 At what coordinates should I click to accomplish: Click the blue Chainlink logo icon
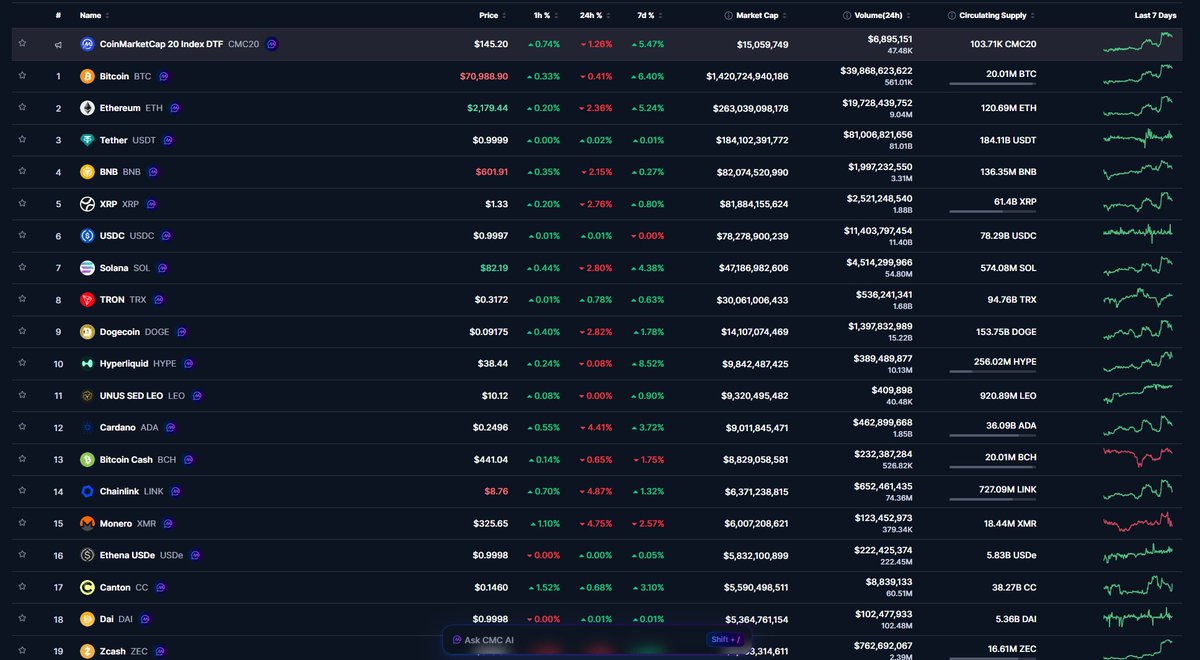(87, 492)
